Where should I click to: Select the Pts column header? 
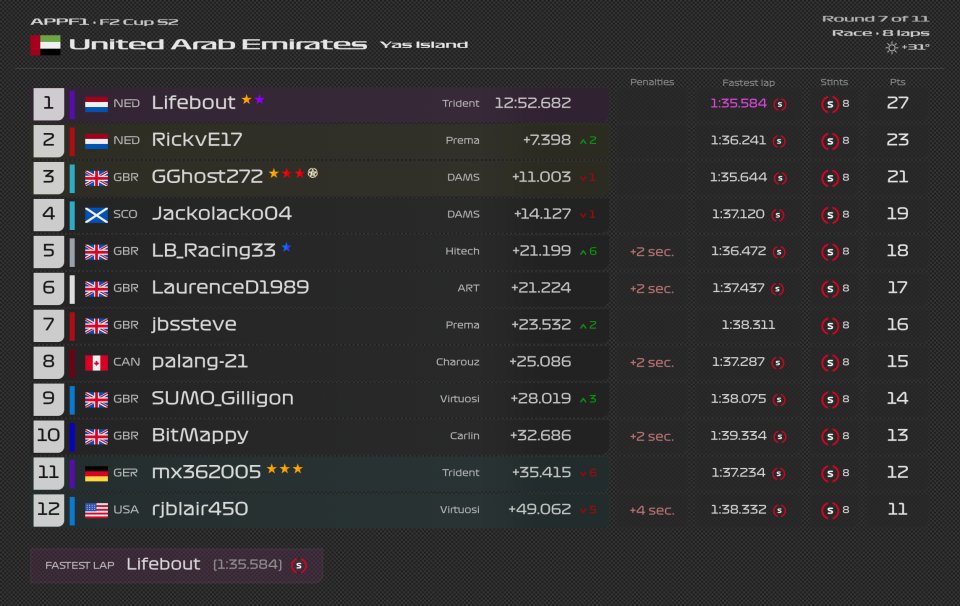[897, 82]
